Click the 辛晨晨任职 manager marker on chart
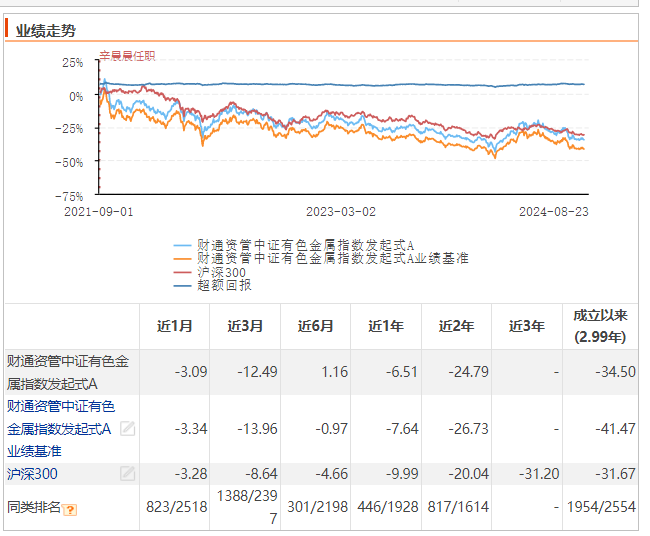650x536 pixels. pyautogui.click(x=127, y=56)
